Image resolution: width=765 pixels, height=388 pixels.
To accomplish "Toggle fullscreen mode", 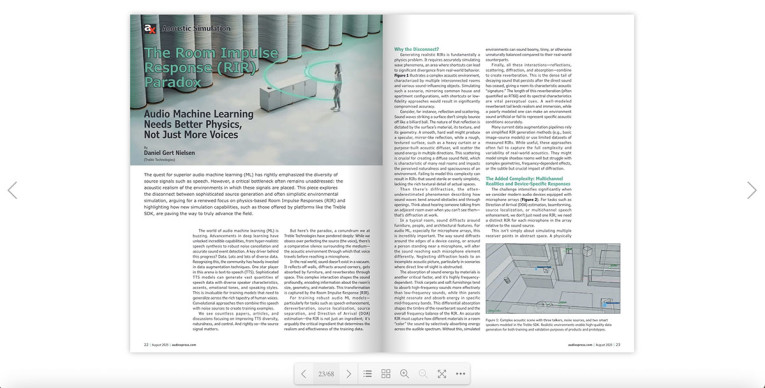I will (x=442, y=374).
